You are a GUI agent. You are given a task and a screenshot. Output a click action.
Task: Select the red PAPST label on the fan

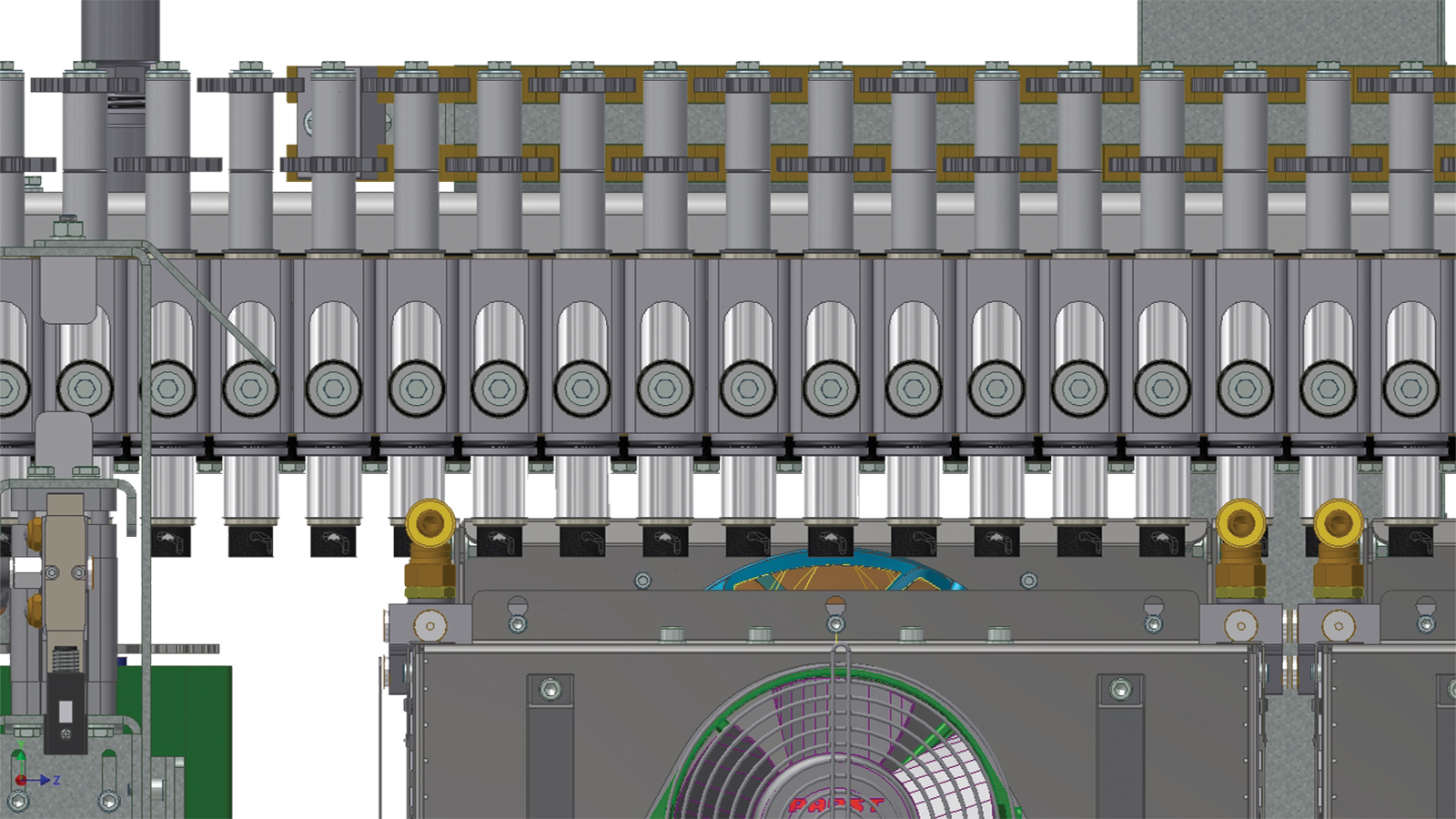click(x=835, y=804)
